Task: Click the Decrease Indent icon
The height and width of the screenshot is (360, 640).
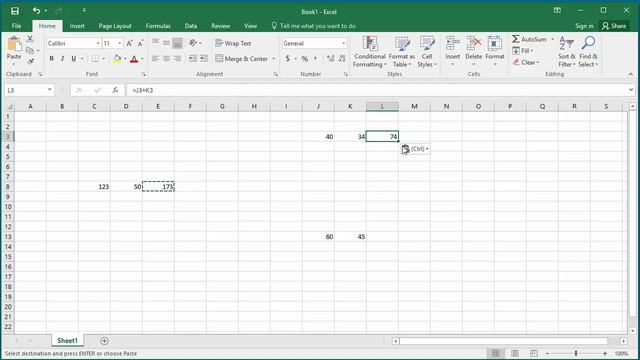Action: 193,59
